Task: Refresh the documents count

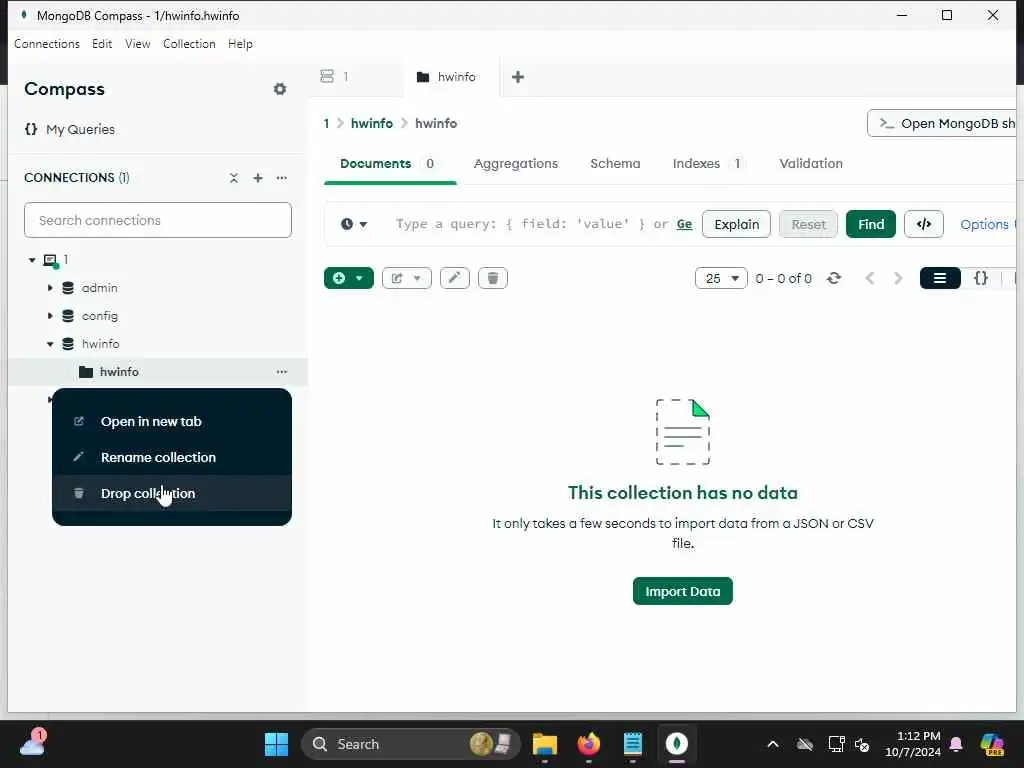Action: [x=834, y=278]
